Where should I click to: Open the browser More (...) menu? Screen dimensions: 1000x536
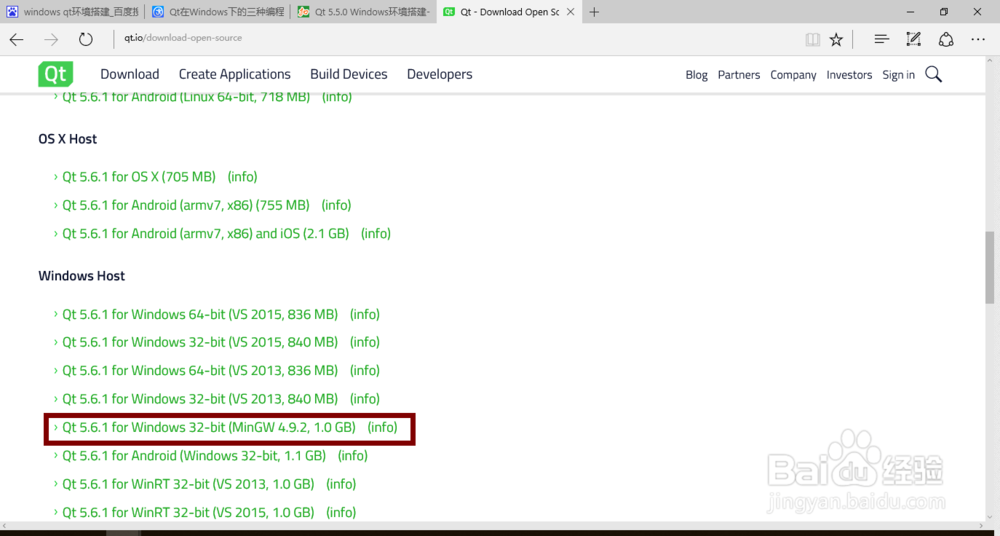(x=978, y=40)
